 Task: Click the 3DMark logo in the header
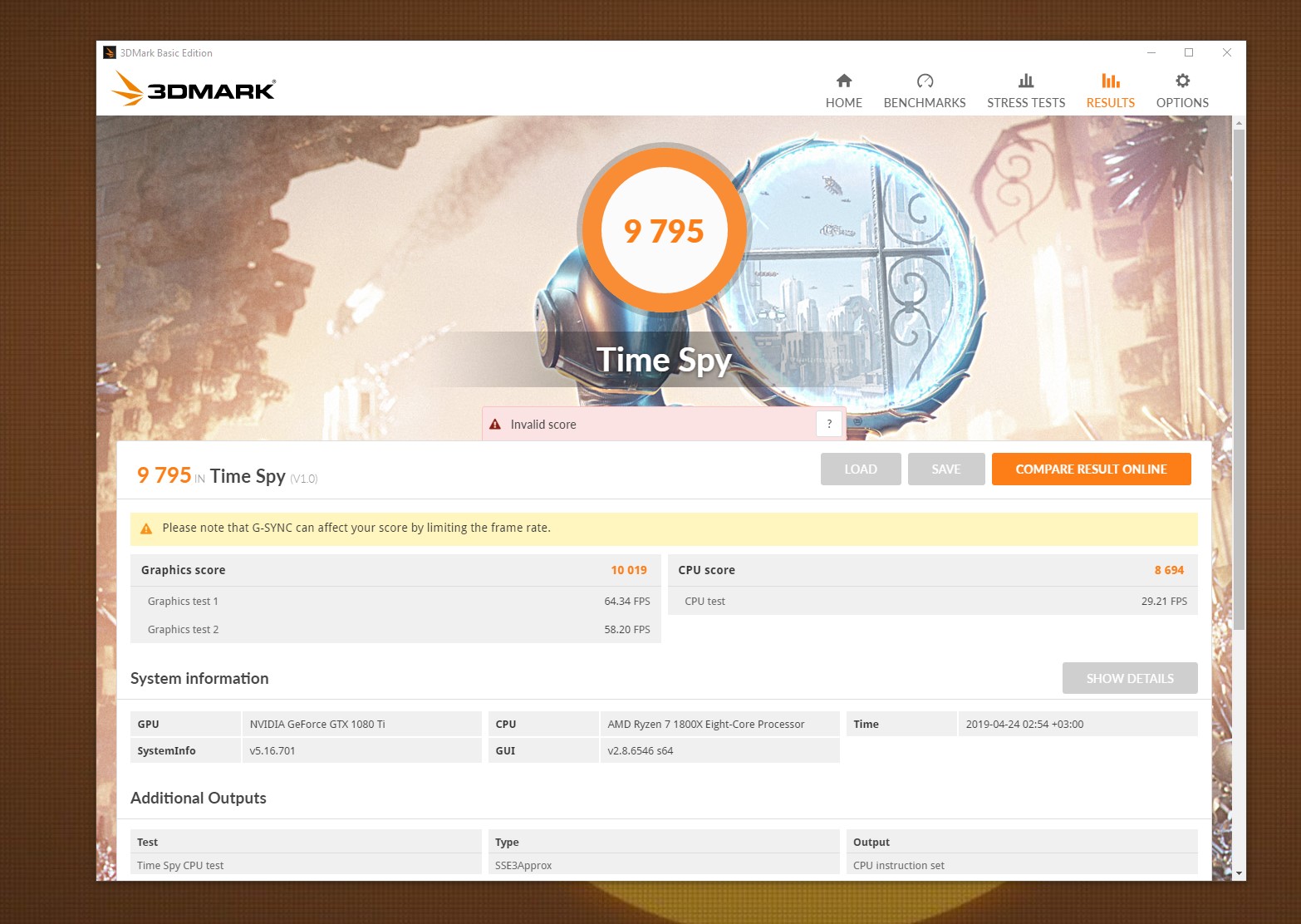194,88
